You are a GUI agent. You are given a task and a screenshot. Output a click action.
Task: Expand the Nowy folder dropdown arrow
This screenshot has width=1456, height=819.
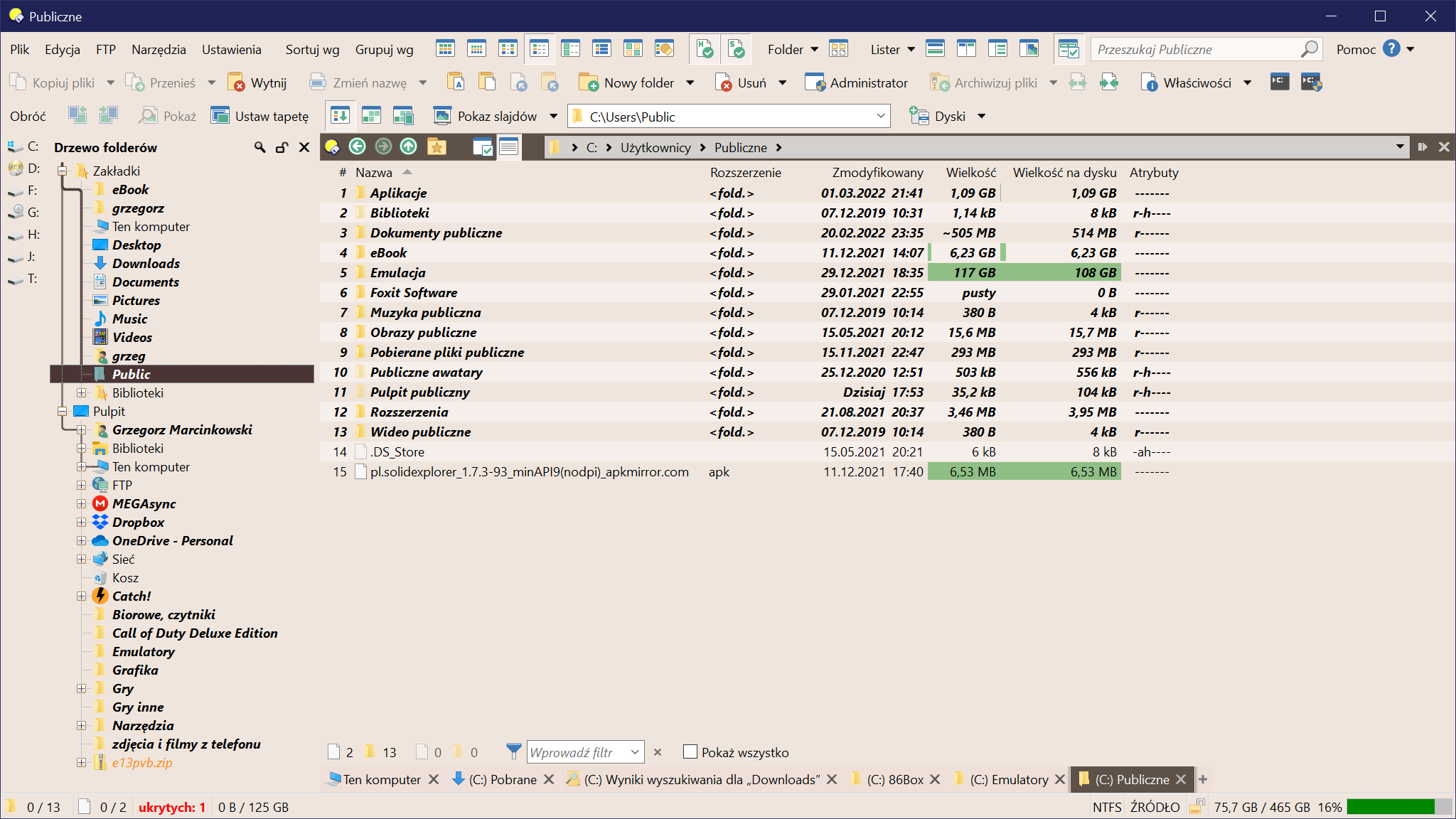[x=690, y=82]
